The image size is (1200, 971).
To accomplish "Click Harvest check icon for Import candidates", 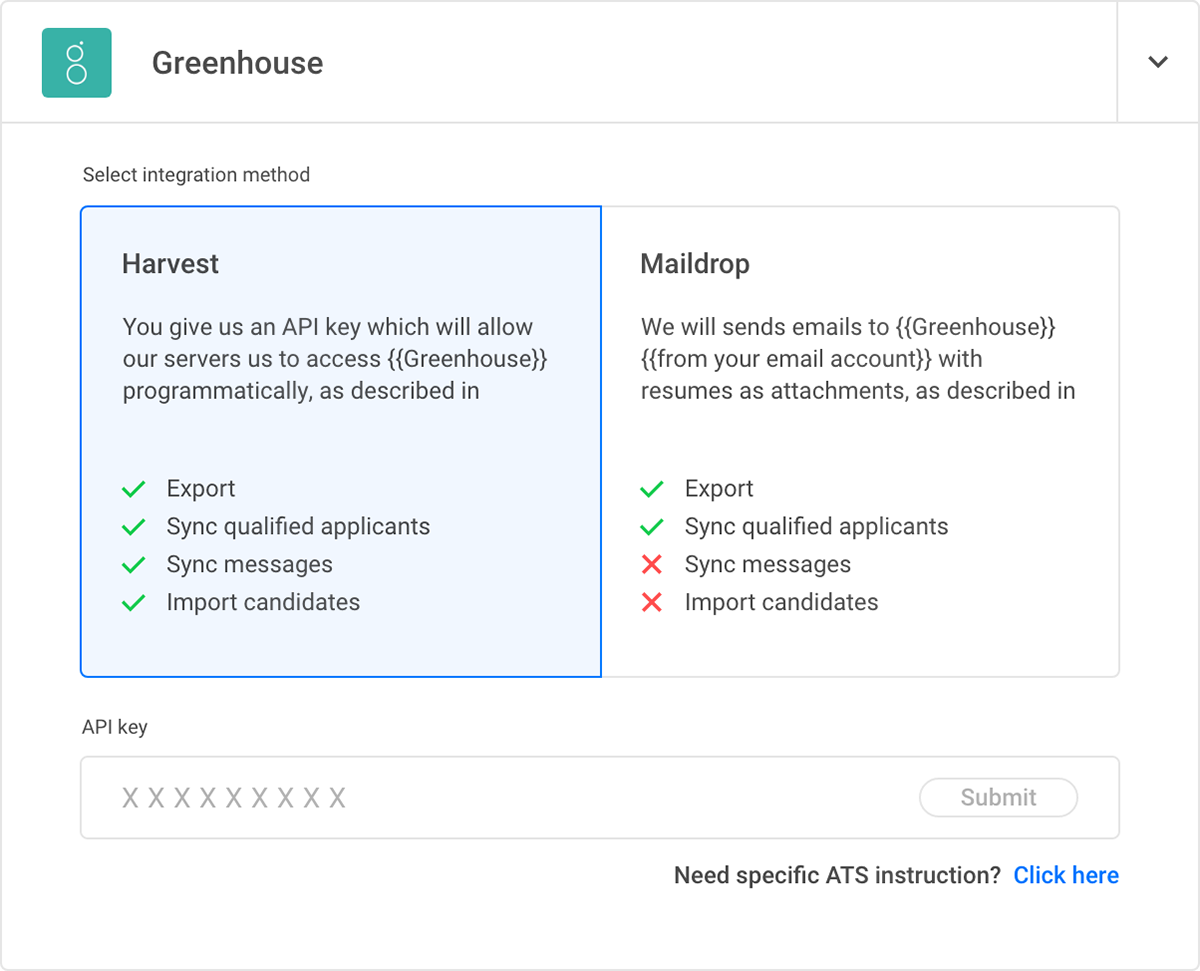I will click(134, 603).
